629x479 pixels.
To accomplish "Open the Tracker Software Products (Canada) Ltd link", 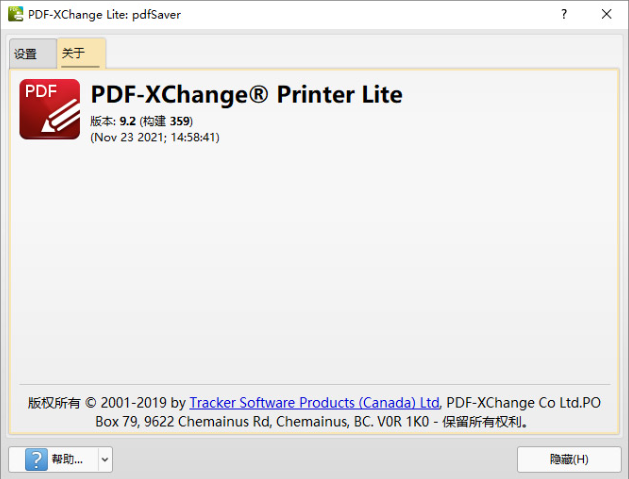I will (x=315, y=402).
